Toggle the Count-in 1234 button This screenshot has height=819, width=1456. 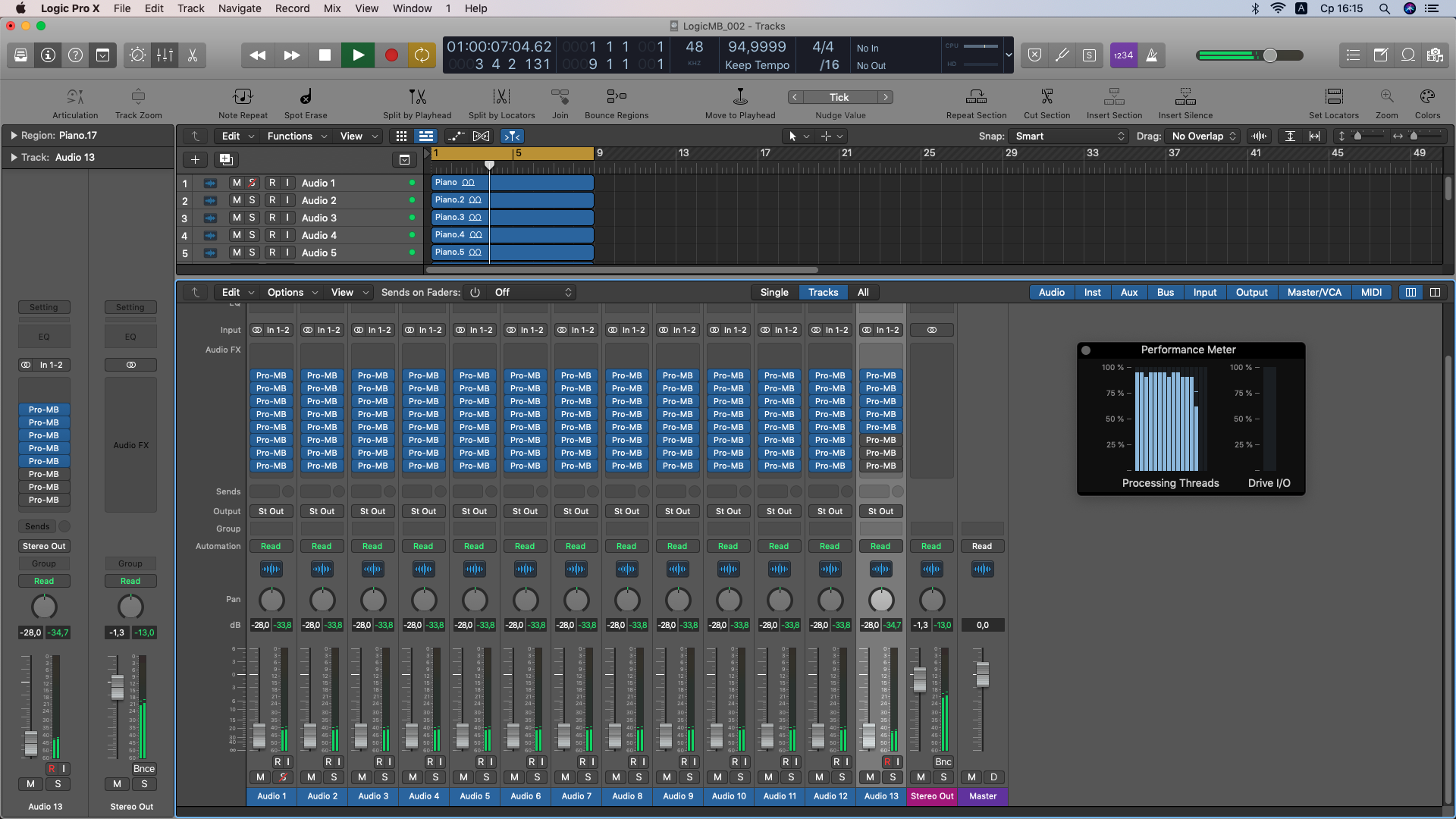coord(1123,55)
